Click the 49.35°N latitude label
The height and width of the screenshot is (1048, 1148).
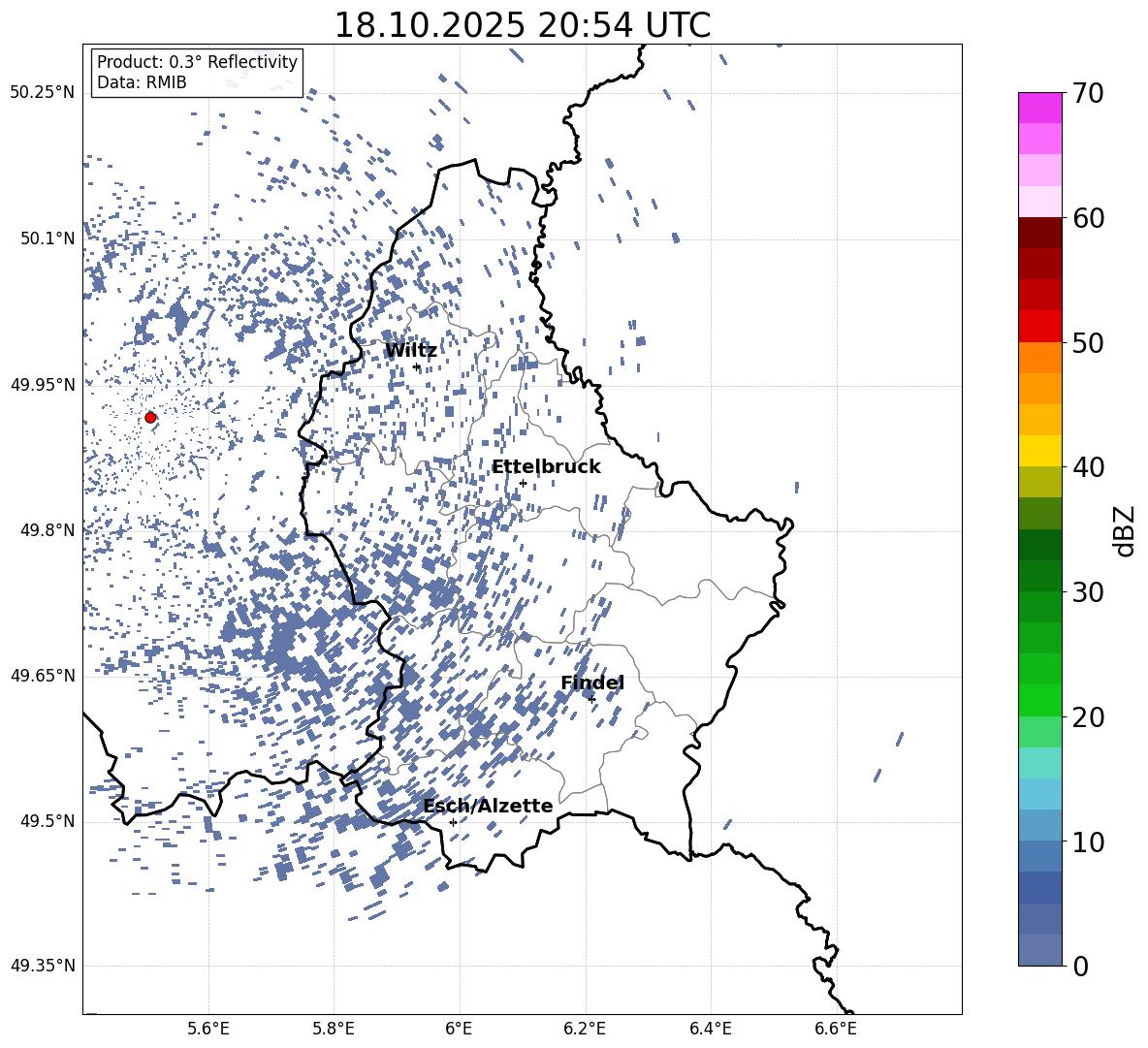point(43,966)
